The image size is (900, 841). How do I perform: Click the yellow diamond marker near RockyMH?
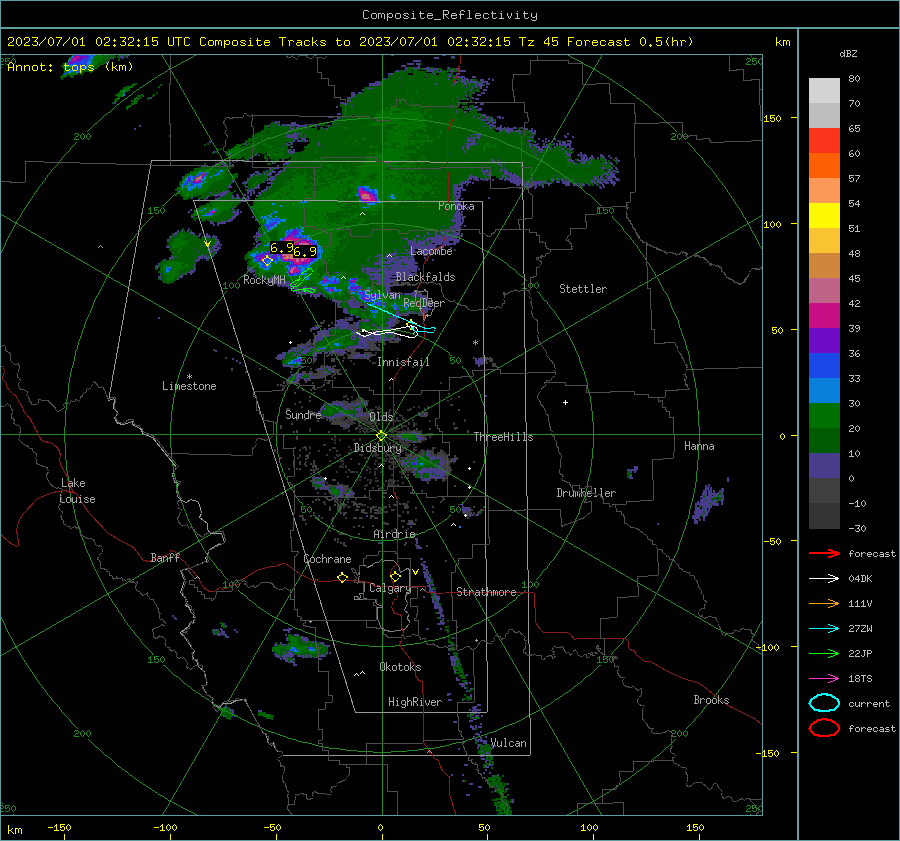[267, 261]
